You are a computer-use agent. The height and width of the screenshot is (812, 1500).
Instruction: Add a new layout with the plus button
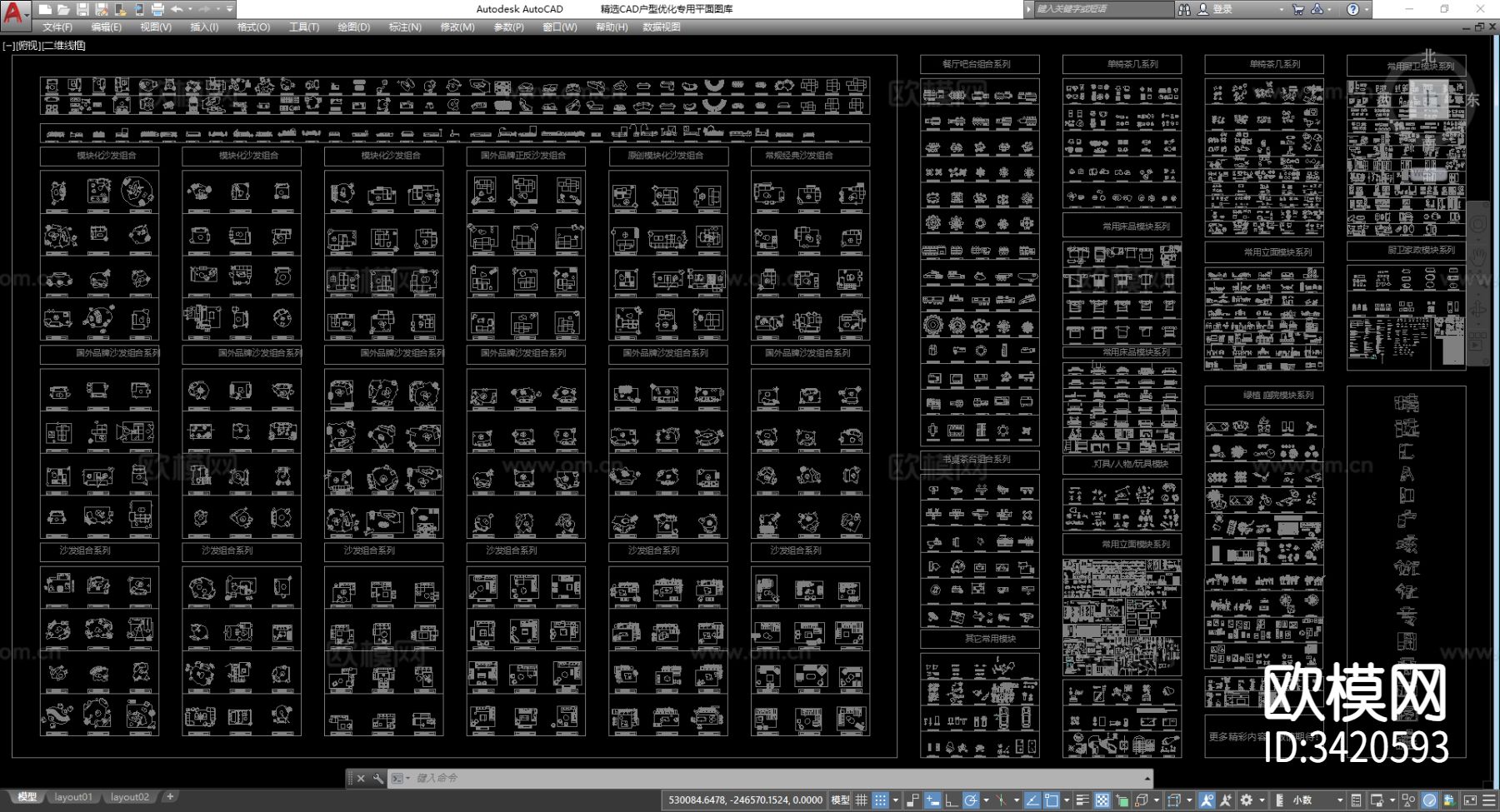[170, 797]
